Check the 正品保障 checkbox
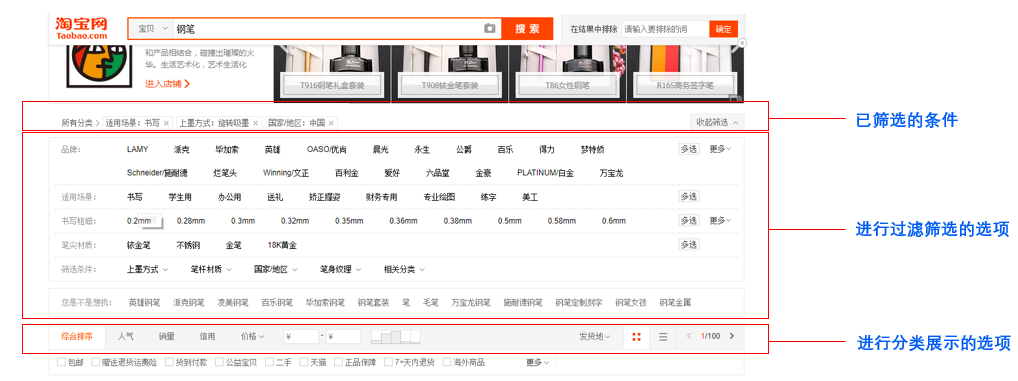1018x381 pixels. [338, 362]
